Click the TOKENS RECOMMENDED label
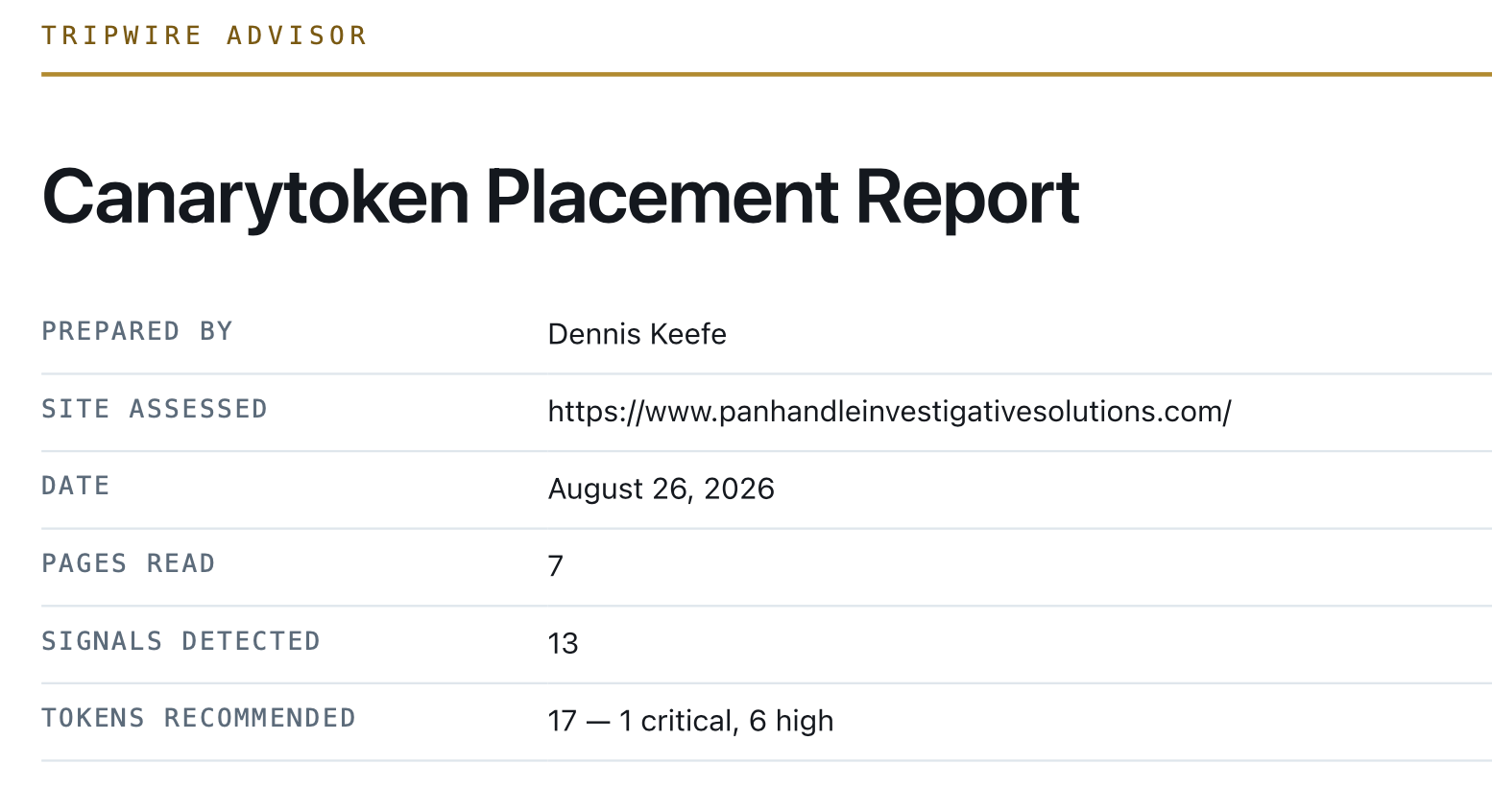 tap(199, 718)
